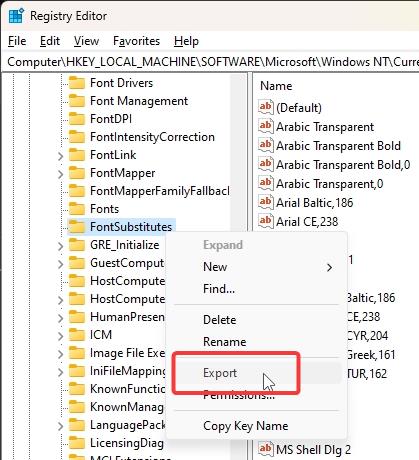Click the KnownManag folder icon
This screenshot has width=419, height=460.
[x=77, y=407]
